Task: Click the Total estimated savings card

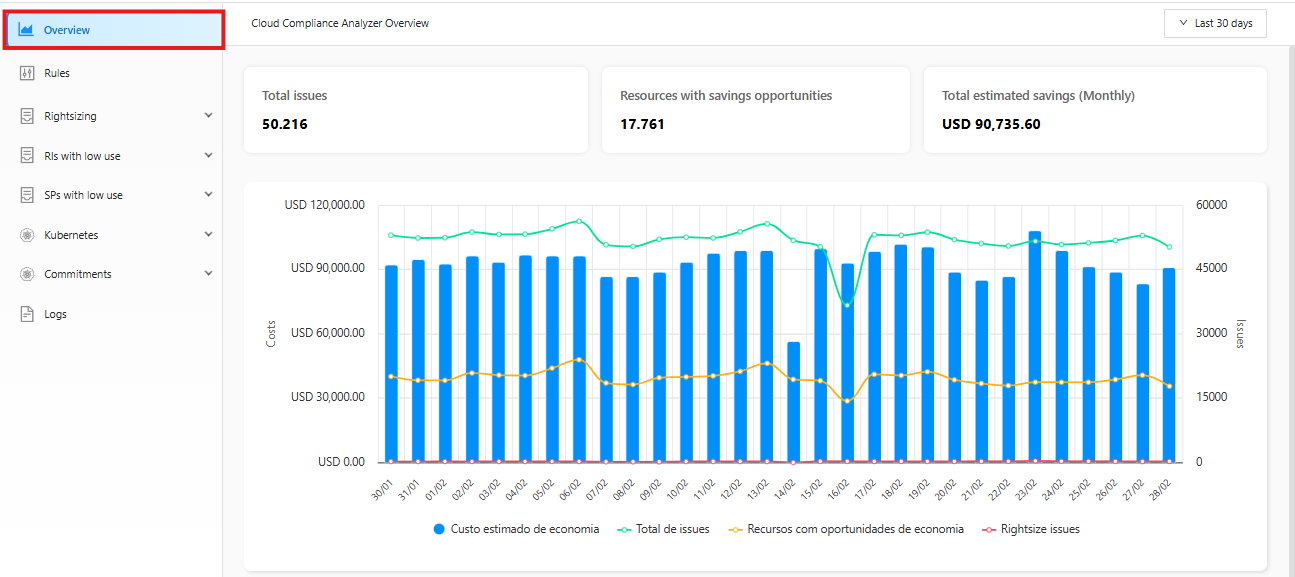Action: [x=1094, y=110]
